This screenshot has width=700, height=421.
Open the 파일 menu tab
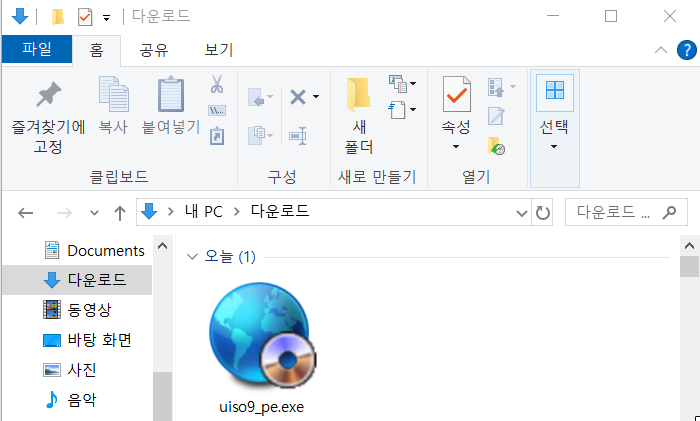pos(37,49)
